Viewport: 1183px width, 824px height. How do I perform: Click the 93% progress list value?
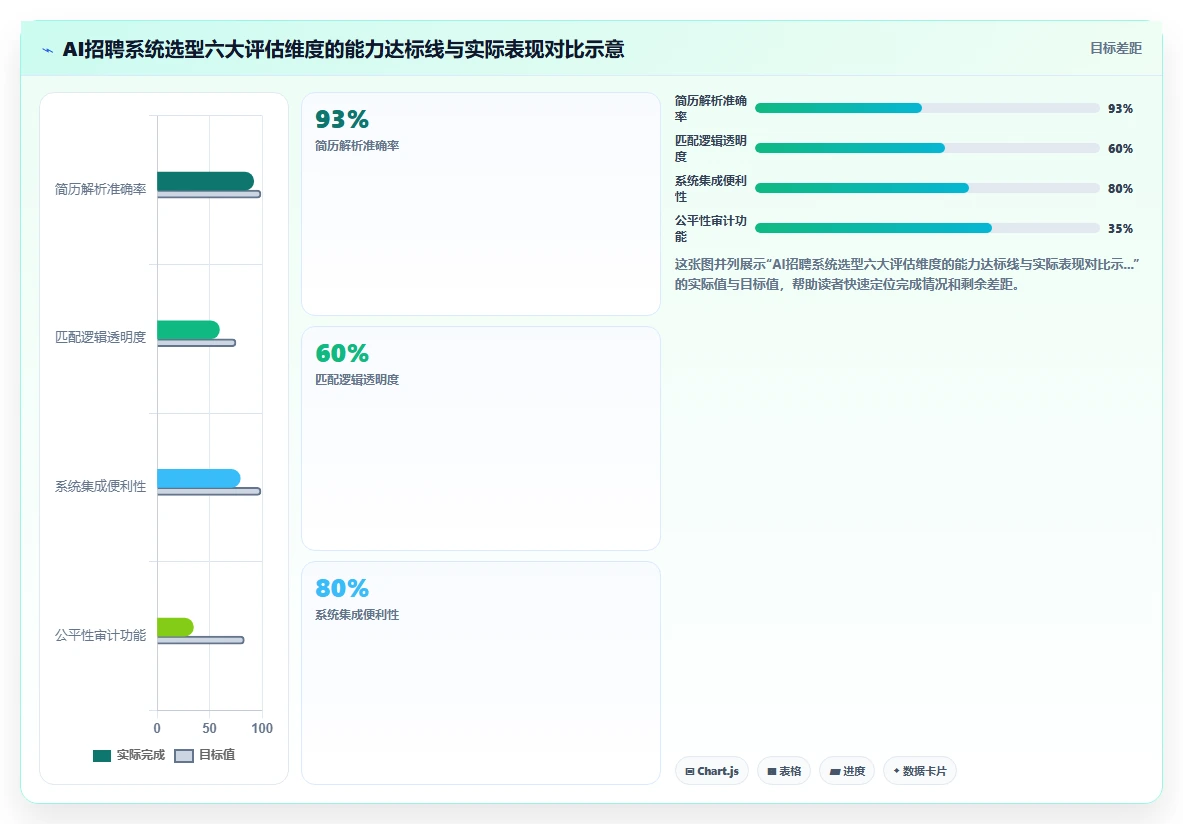click(x=1120, y=109)
